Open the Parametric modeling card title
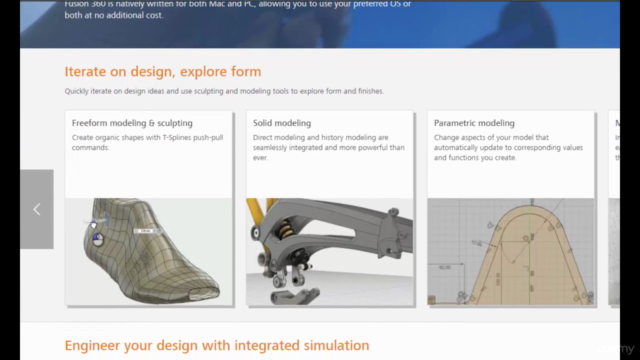Screen dimensions: 640x360 [x=474, y=123]
